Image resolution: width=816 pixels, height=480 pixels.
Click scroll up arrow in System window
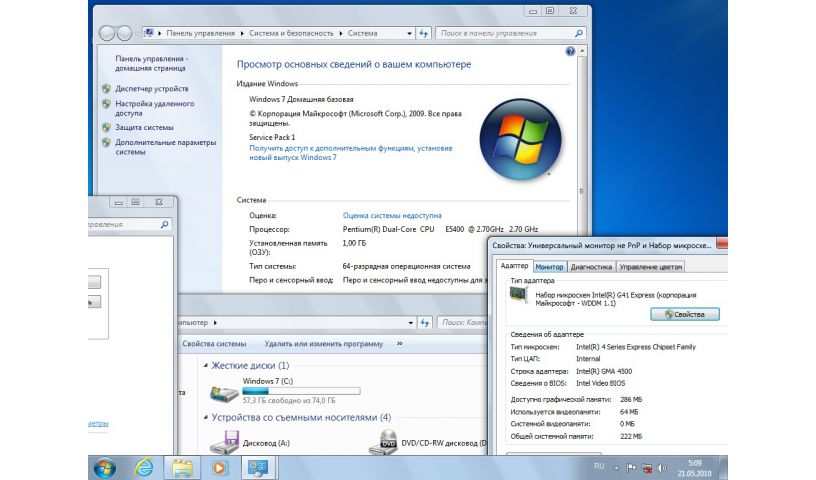tap(582, 50)
